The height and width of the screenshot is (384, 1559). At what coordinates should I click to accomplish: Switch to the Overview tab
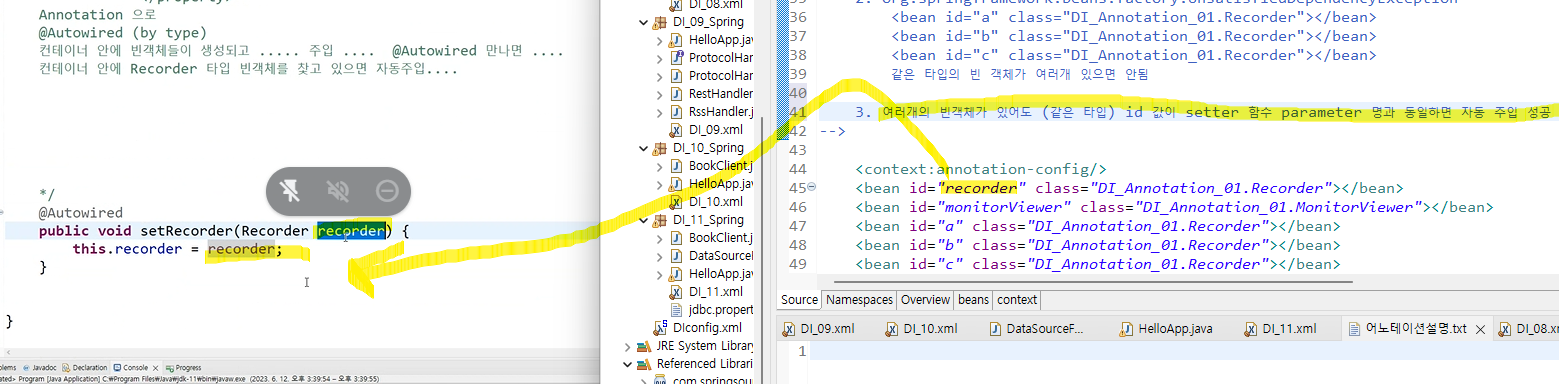tap(925, 299)
